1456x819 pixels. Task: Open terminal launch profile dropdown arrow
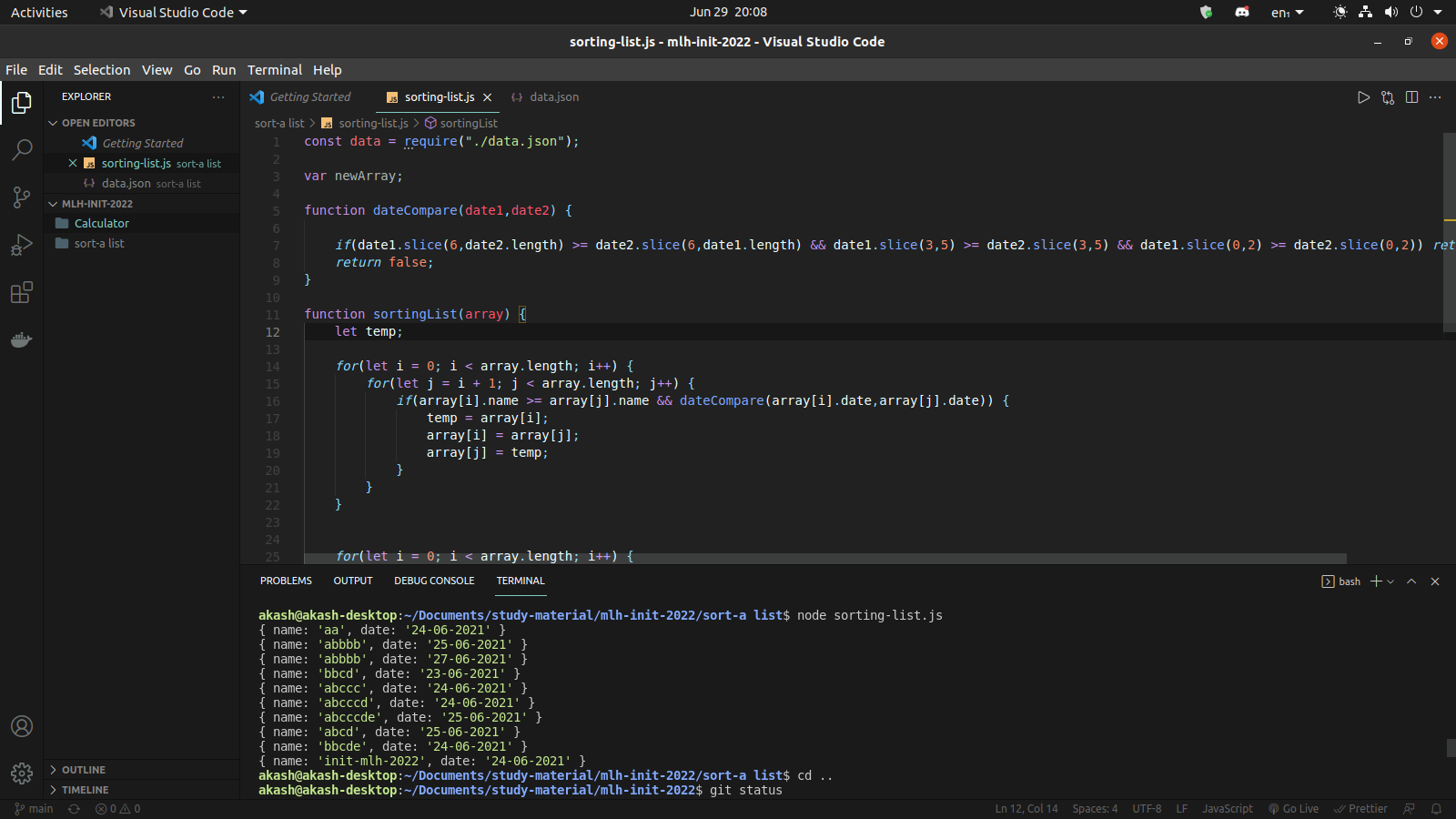tap(1390, 581)
